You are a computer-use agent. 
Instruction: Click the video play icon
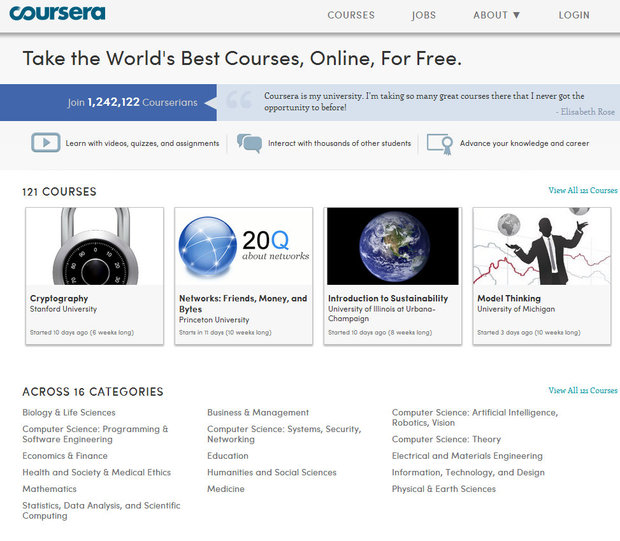[45, 143]
